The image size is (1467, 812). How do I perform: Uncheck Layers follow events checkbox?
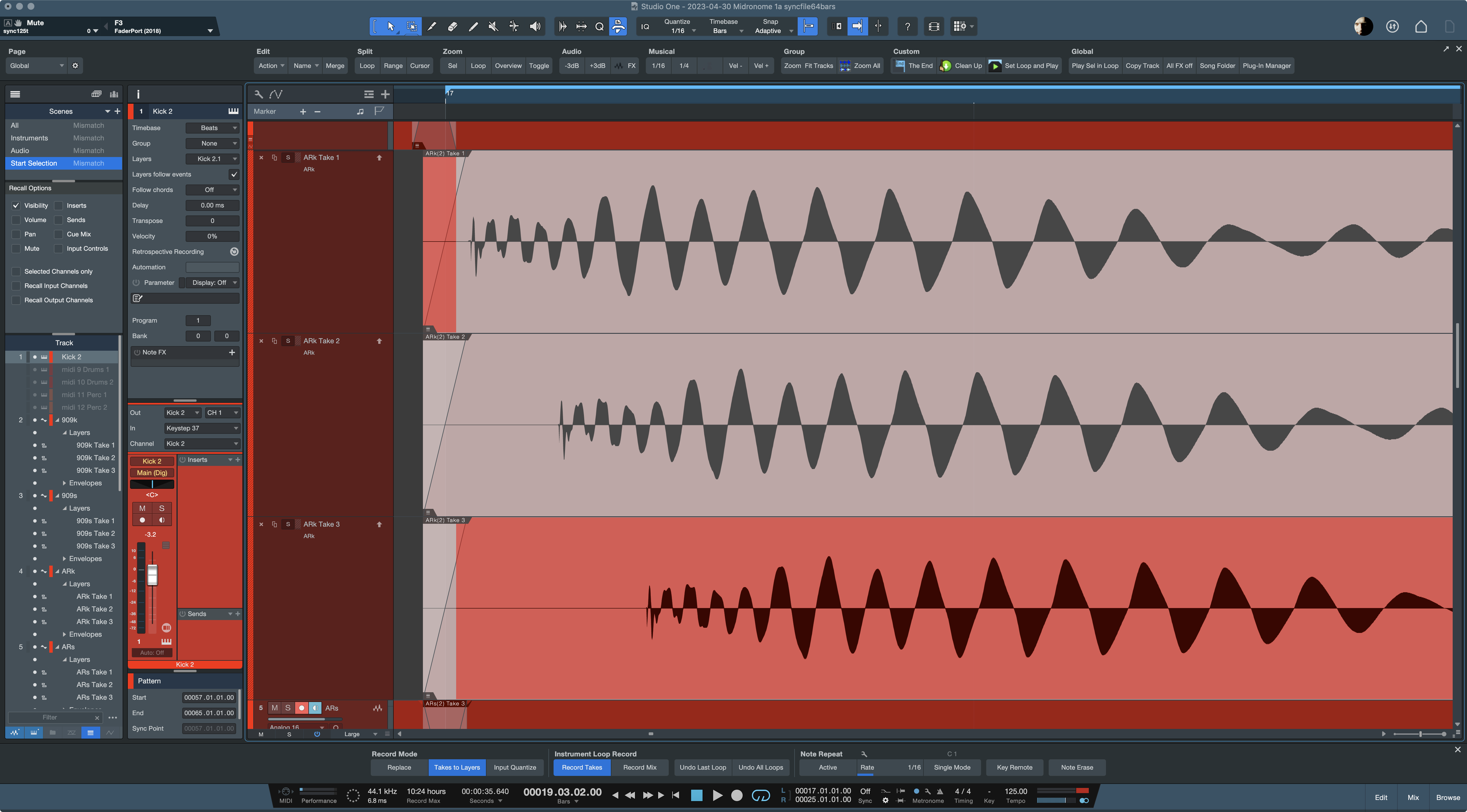click(234, 174)
